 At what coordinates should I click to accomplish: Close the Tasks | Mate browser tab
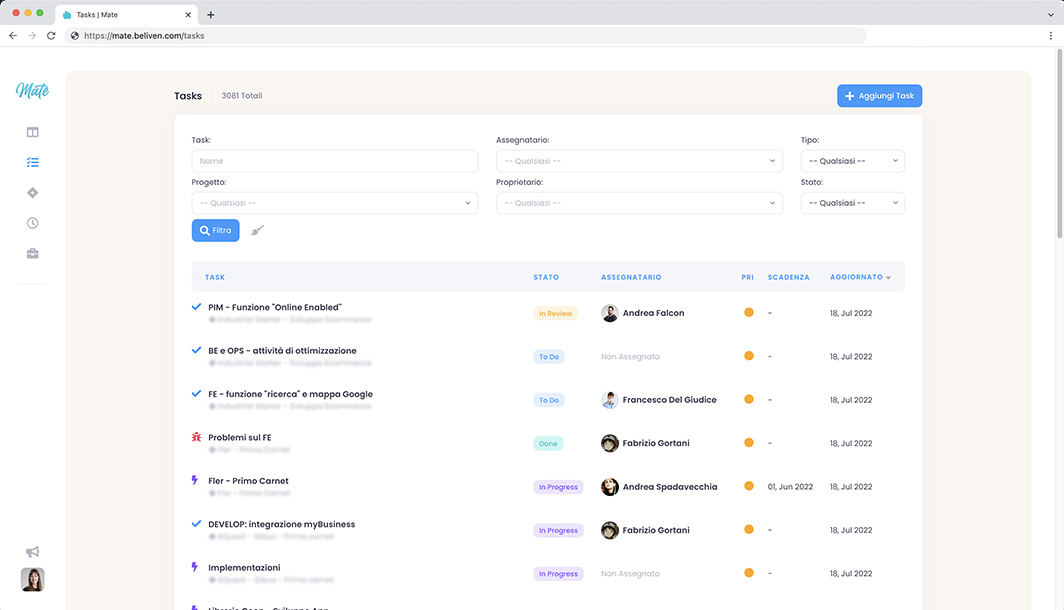pyautogui.click(x=188, y=14)
